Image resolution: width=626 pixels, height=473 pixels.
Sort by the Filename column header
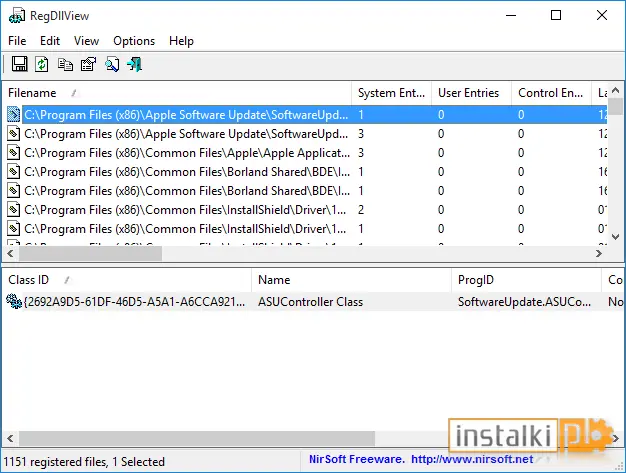pyautogui.click(x=177, y=93)
